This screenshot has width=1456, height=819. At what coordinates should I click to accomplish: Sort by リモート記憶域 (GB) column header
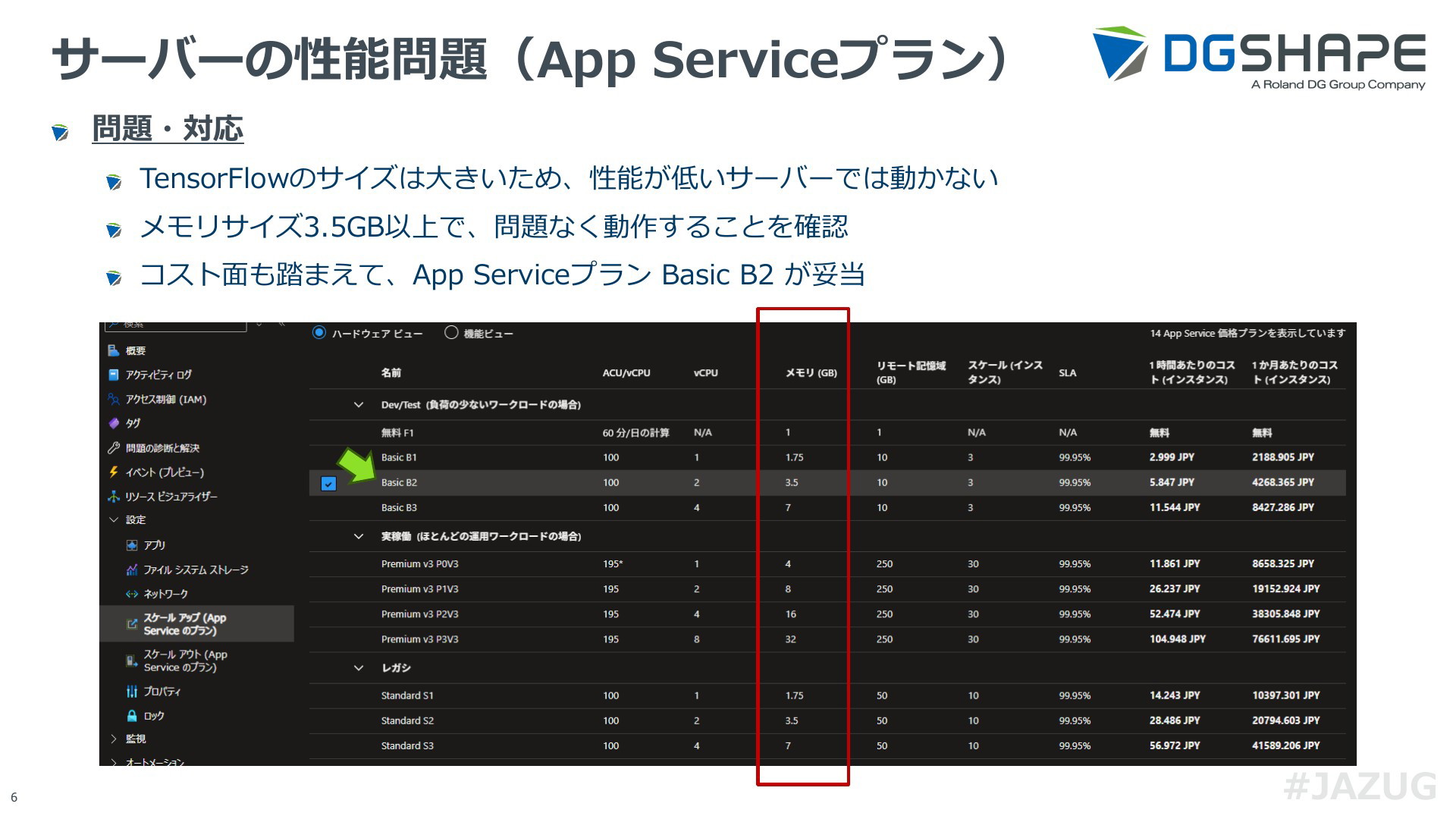[x=912, y=372]
